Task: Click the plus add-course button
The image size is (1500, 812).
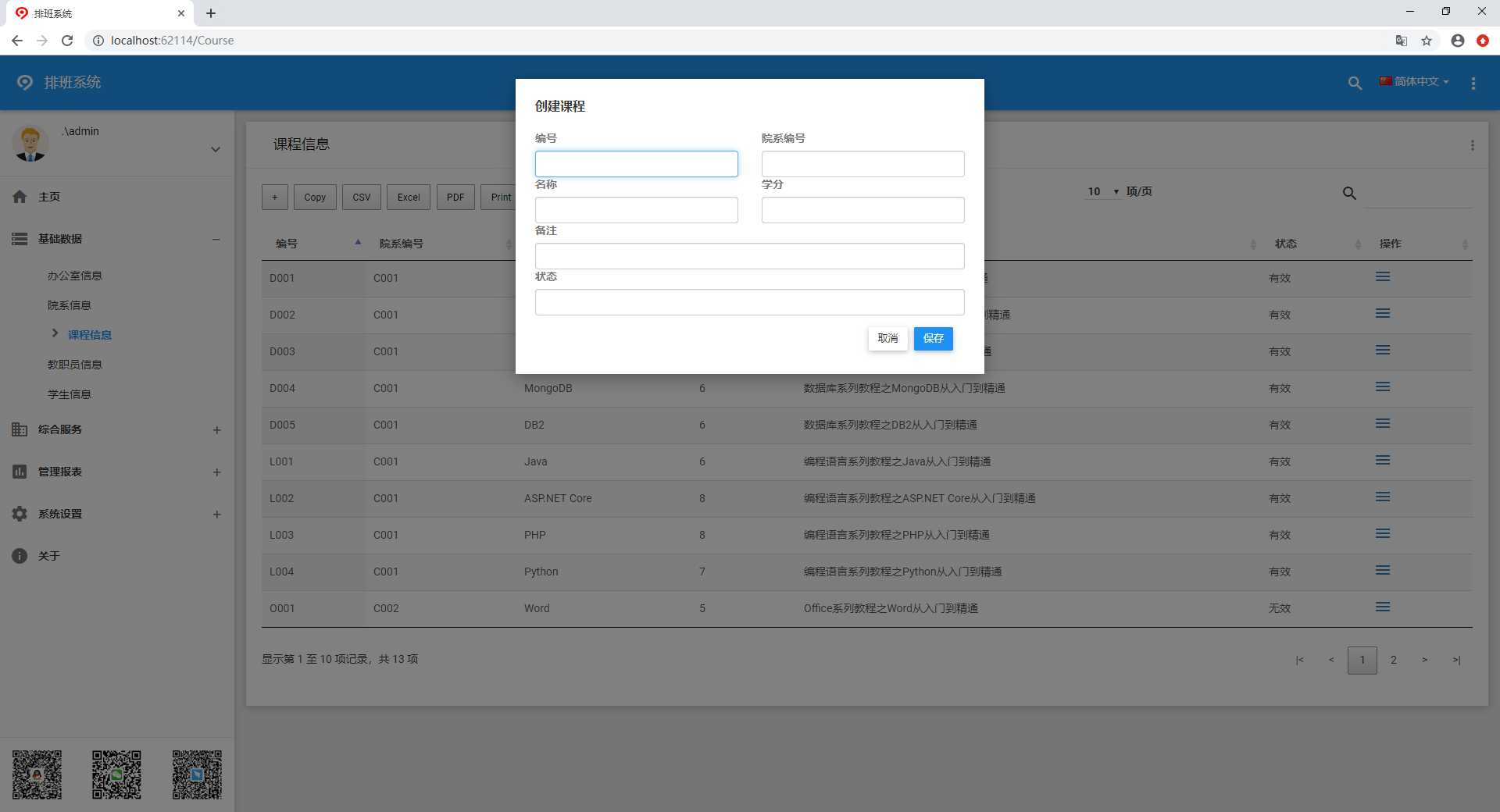Action: click(x=274, y=198)
